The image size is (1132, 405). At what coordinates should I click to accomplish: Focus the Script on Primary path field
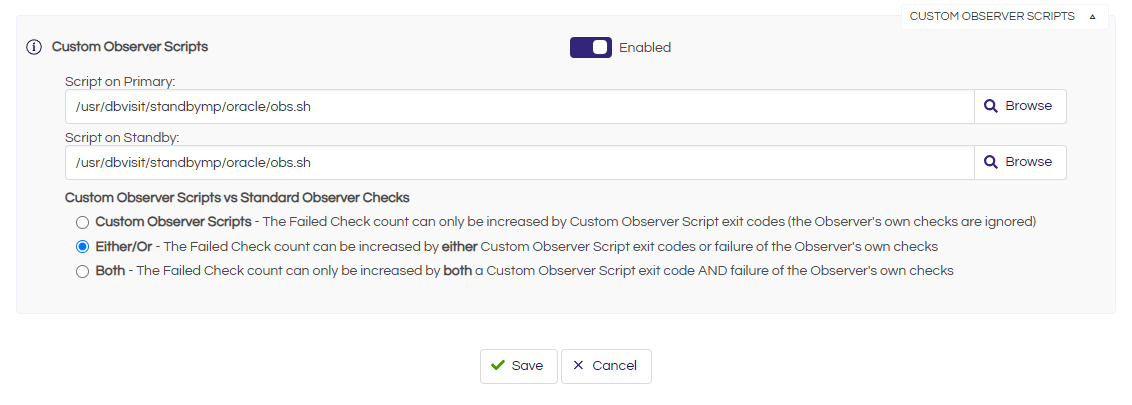pos(520,106)
